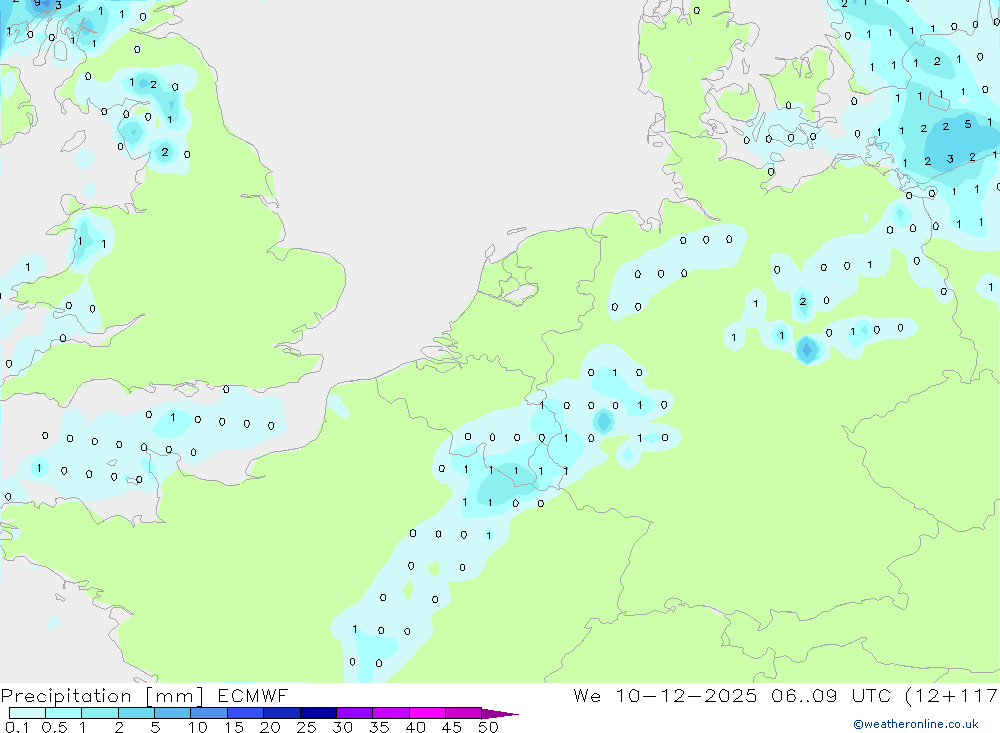Screen dimensions: 1000x733
Task: Click the 30–35 mm violet legend swatch
Action: (x=355, y=713)
